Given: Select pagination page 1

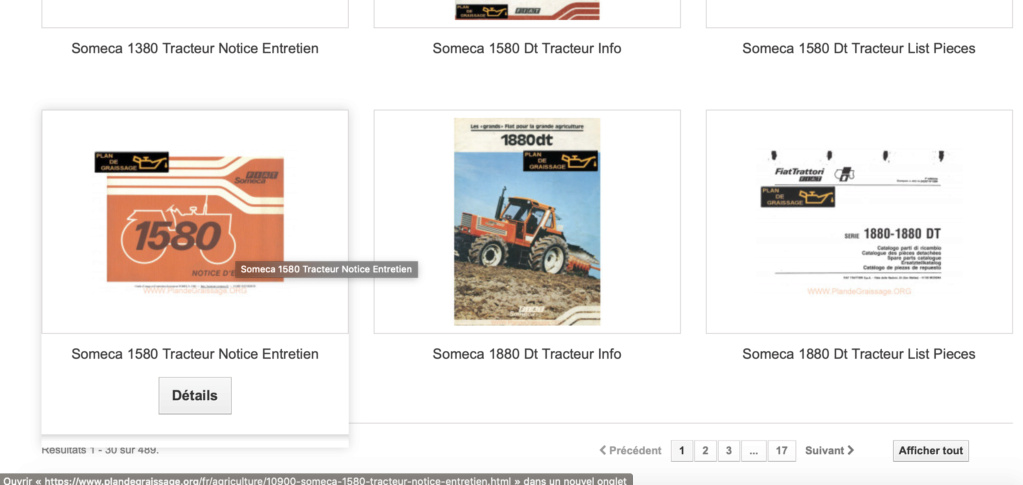Looking at the screenshot, I should point(682,450).
